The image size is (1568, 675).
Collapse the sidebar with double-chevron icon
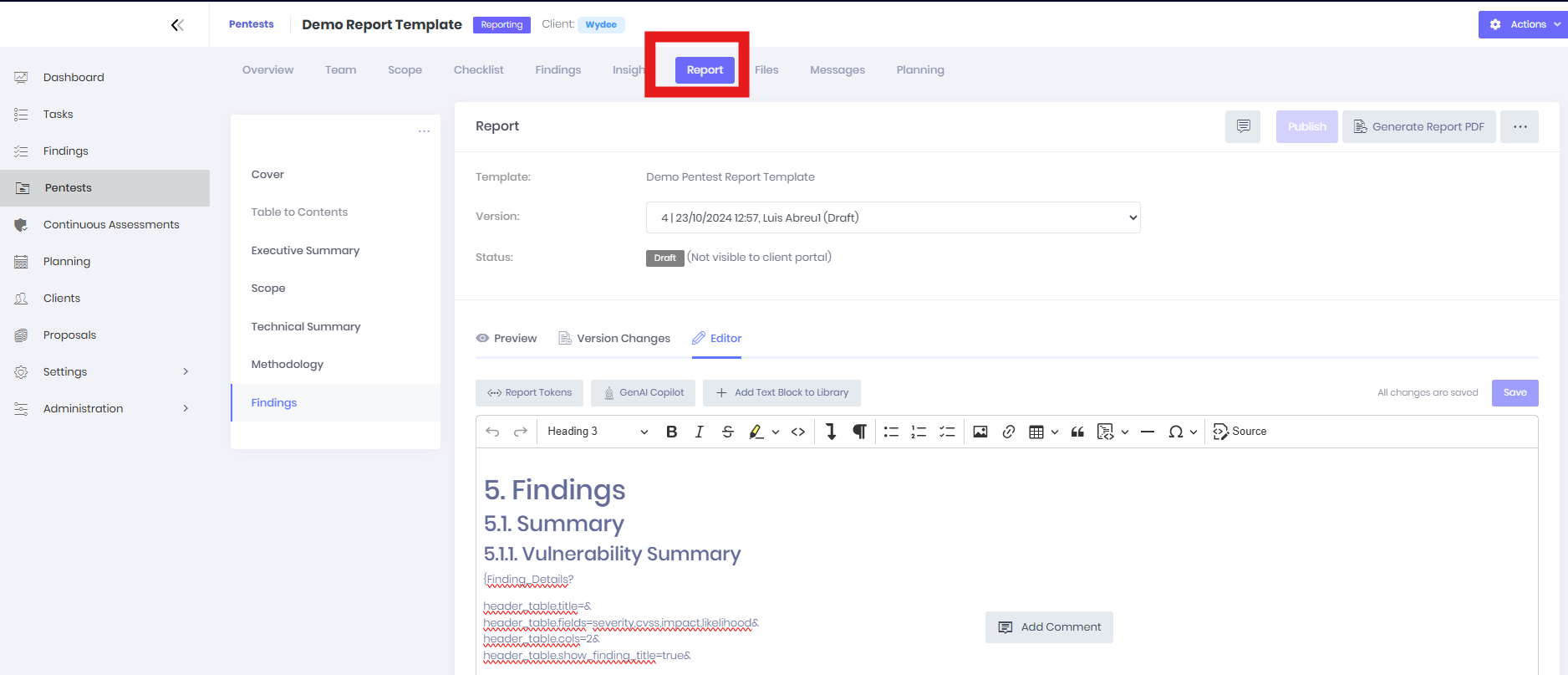177,25
